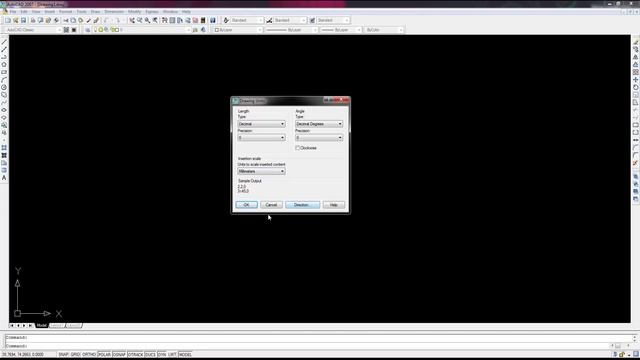Open the Modify menu

[134, 12]
